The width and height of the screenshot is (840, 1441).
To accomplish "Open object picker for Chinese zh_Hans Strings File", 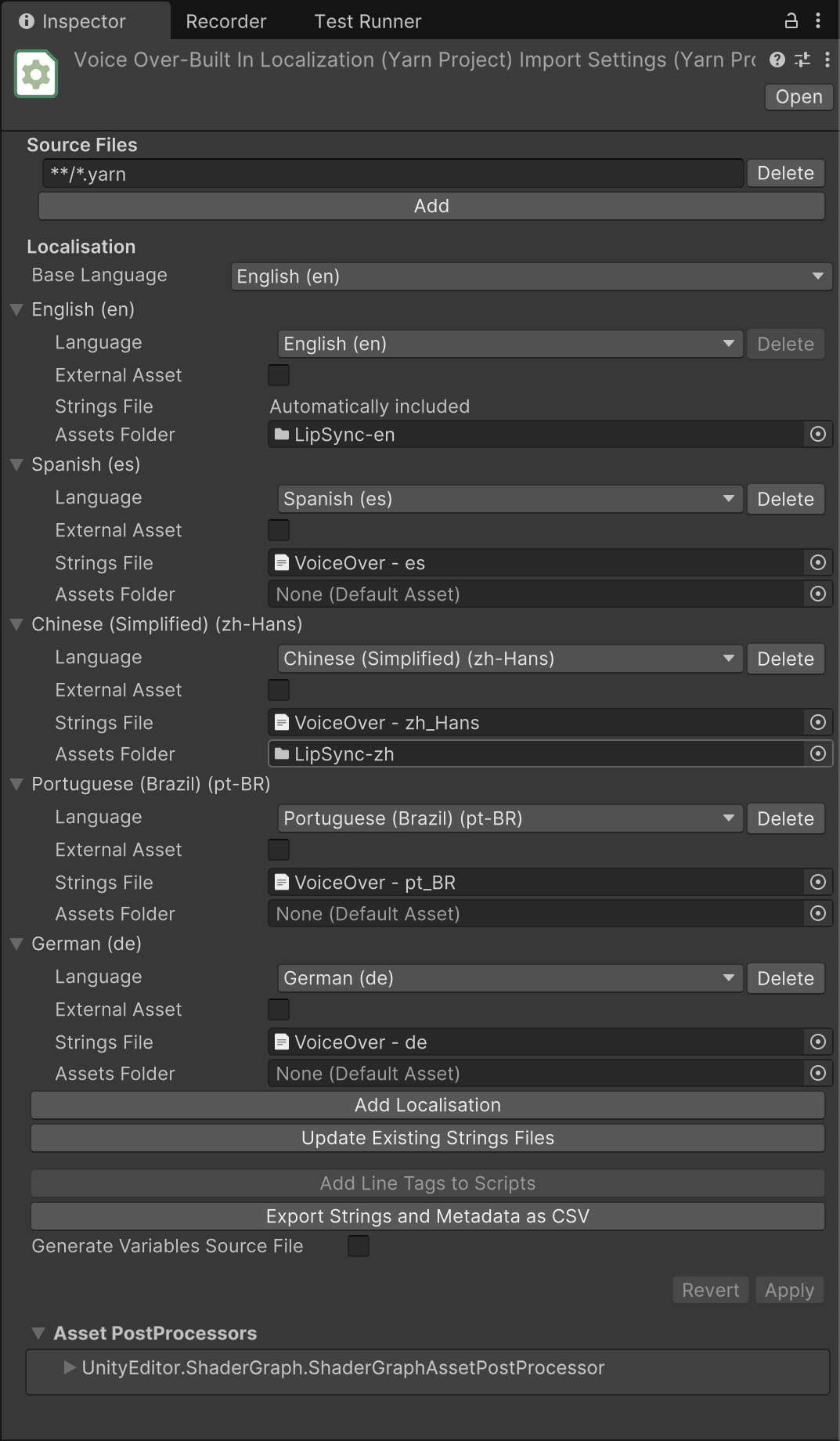I will (x=818, y=722).
